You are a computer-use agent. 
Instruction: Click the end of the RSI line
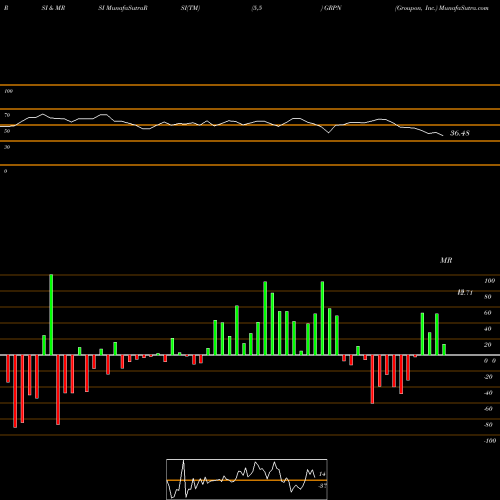(443, 135)
